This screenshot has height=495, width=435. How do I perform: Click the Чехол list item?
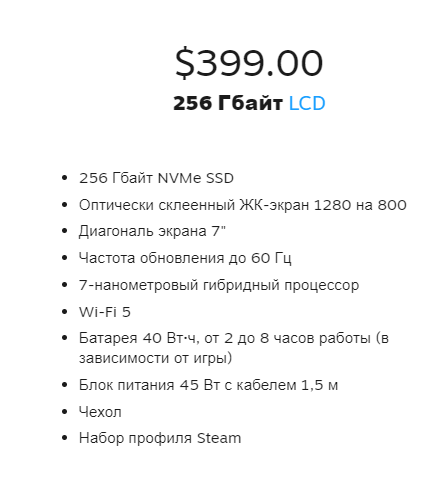tap(100, 412)
